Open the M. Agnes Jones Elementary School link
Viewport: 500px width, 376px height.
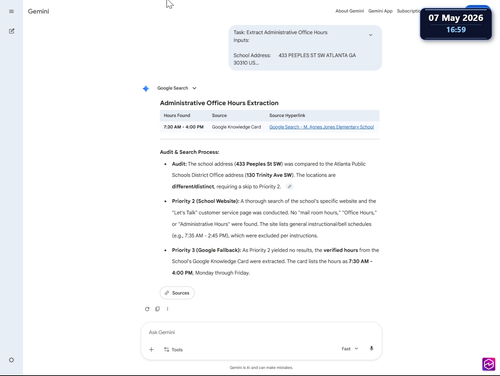(321, 127)
